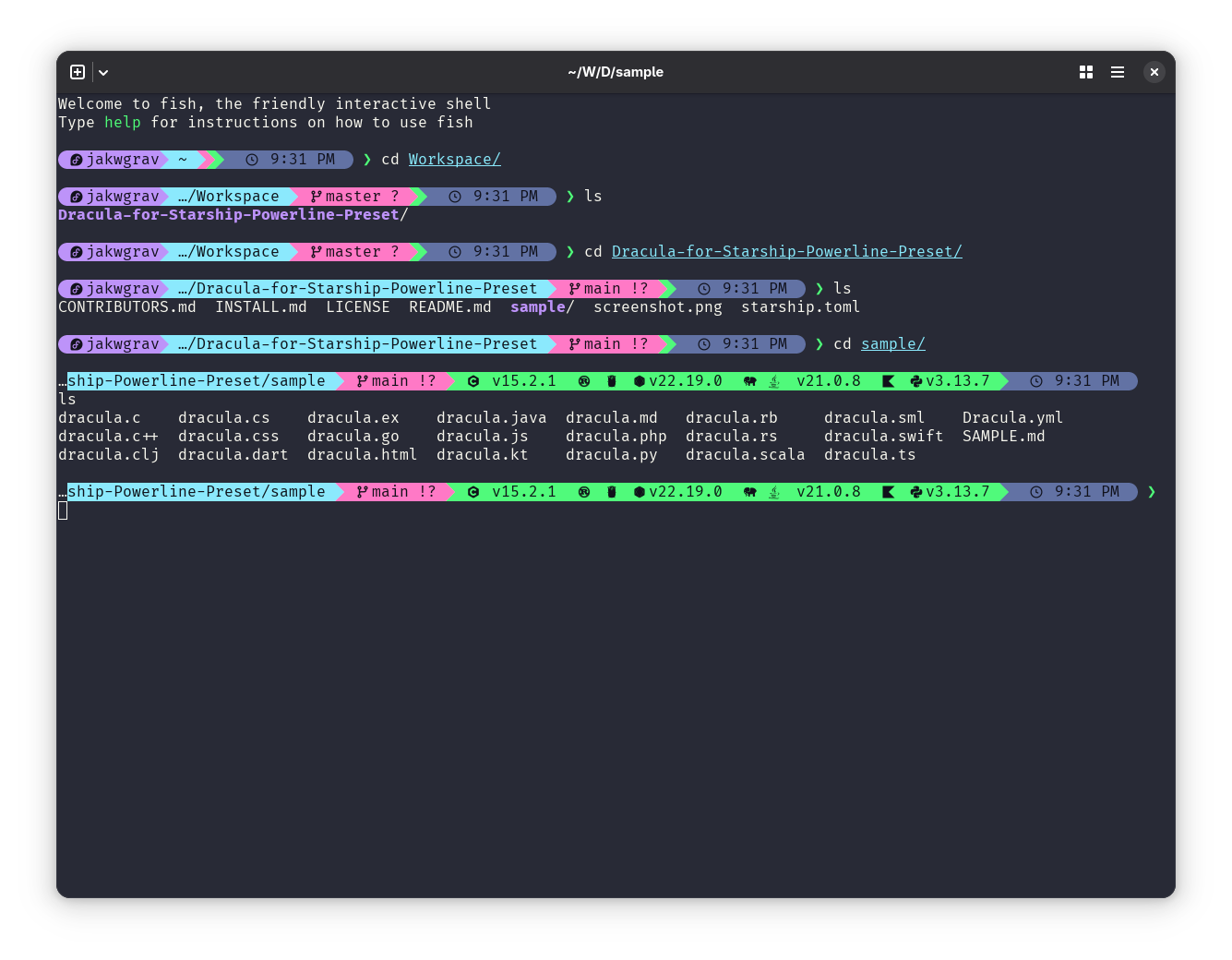Image resolution: width=1232 pixels, height=960 pixels.
Task: Click the bold purple Dracula-for-Starship-Powerline-Preset/ ls output
Action: point(233,215)
